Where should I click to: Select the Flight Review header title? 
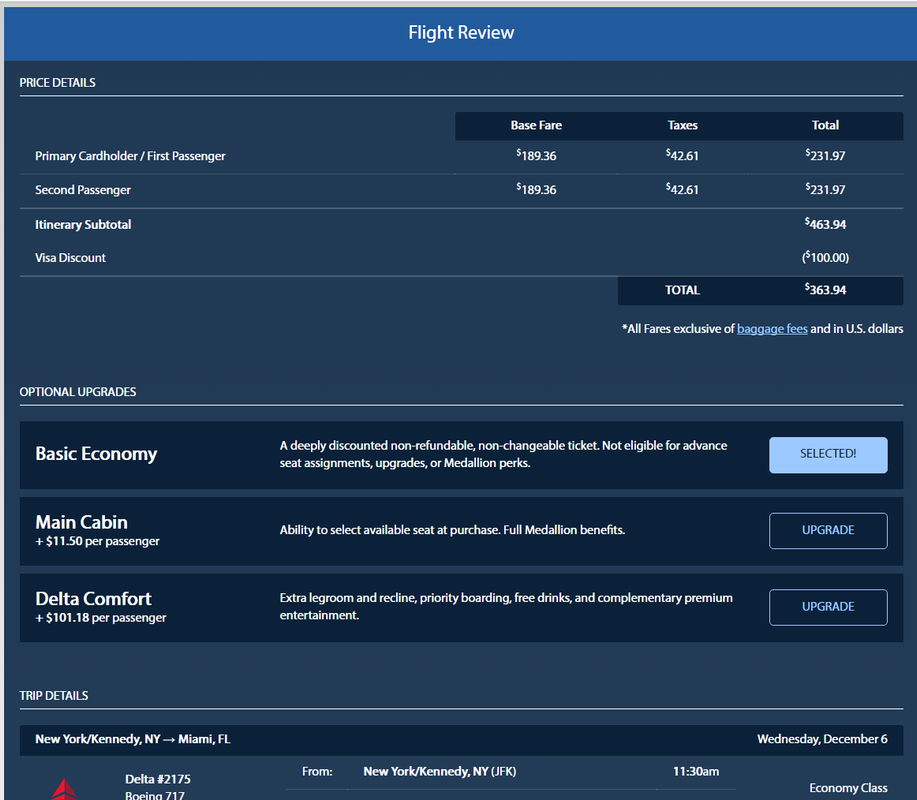click(x=461, y=32)
